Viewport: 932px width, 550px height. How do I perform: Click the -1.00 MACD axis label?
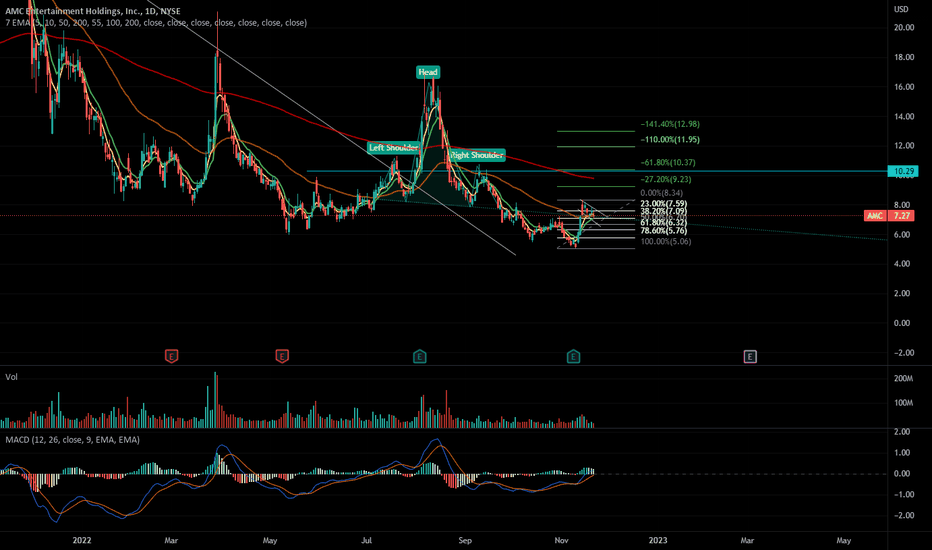tap(902, 495)
